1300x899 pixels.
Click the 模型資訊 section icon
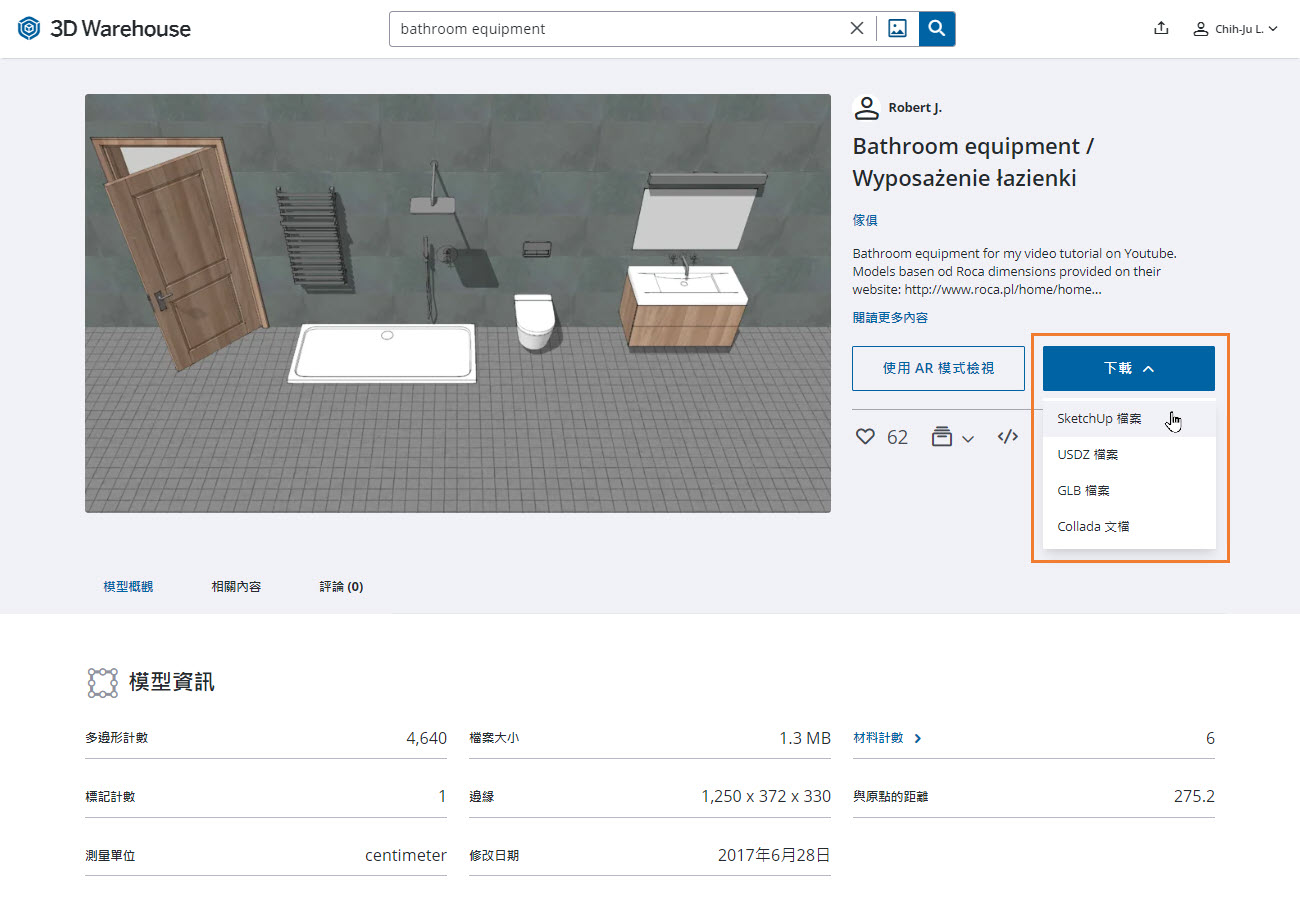point(102,683)
